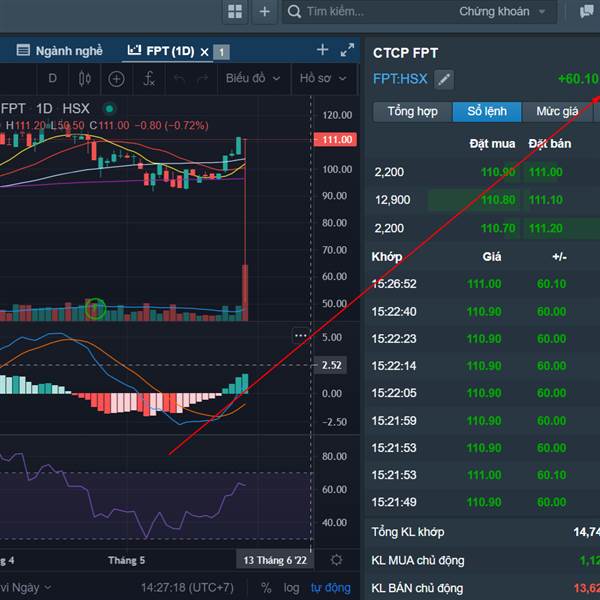Viewport: 600px width, 600px height.
Task: Click bid price 110.80
Action: tap(498, 200)
